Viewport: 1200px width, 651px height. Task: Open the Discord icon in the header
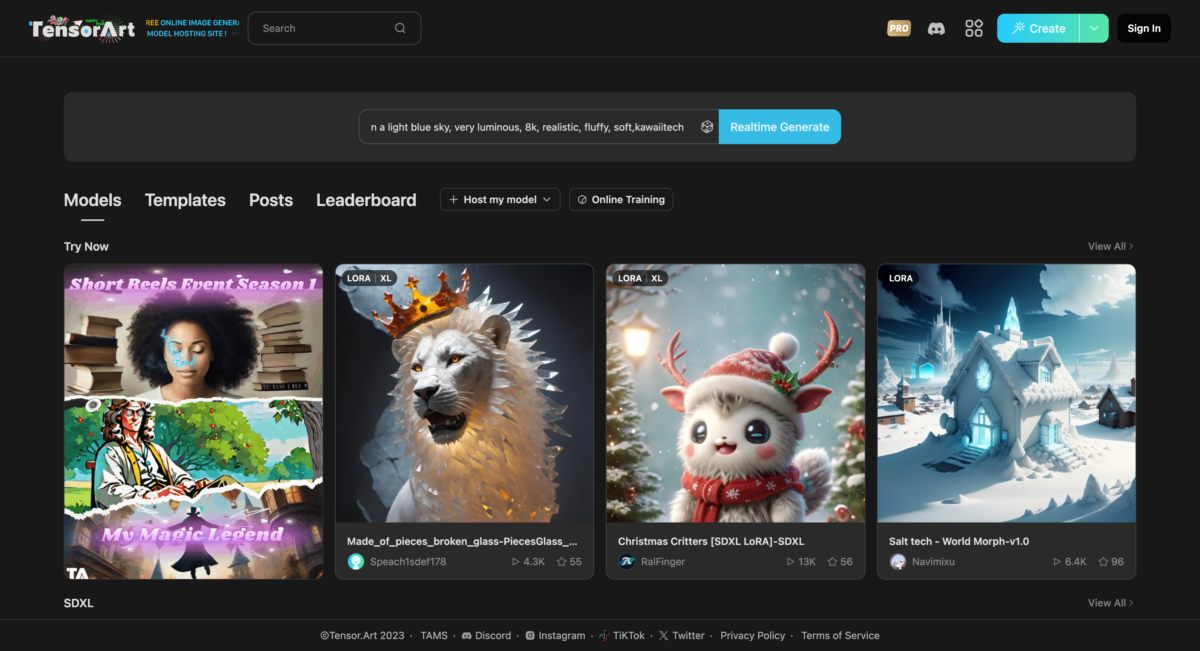pyautogui.click(x=936, y=28)
